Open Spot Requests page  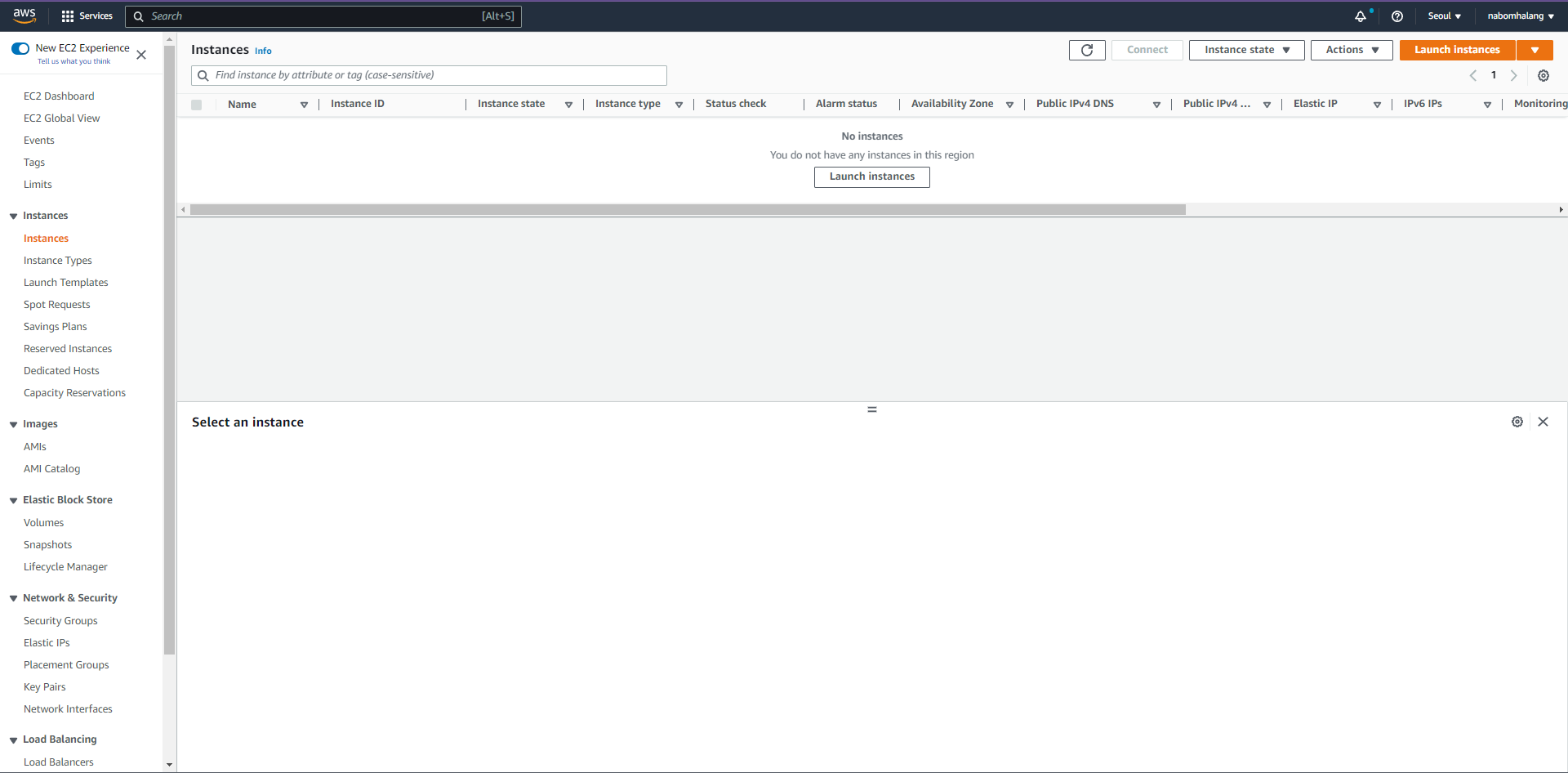pyautogui.click(x=57, y=305)
